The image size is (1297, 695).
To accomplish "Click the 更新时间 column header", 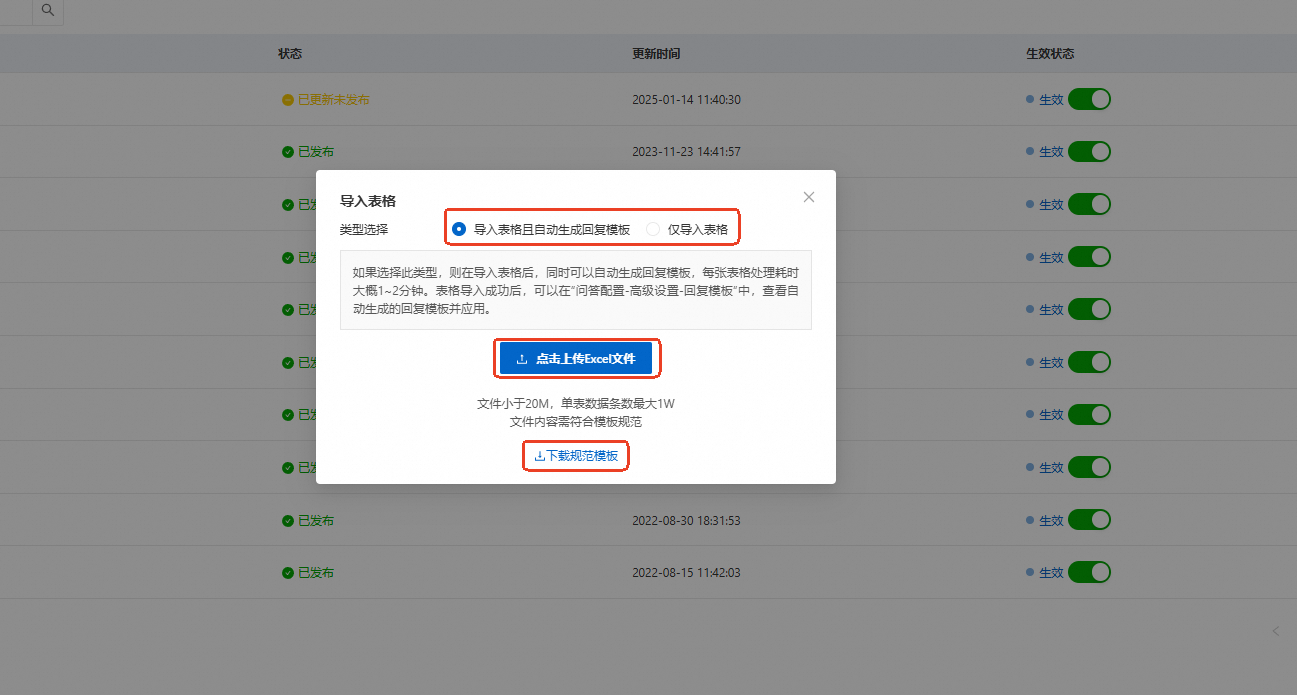I will point(656,53).
